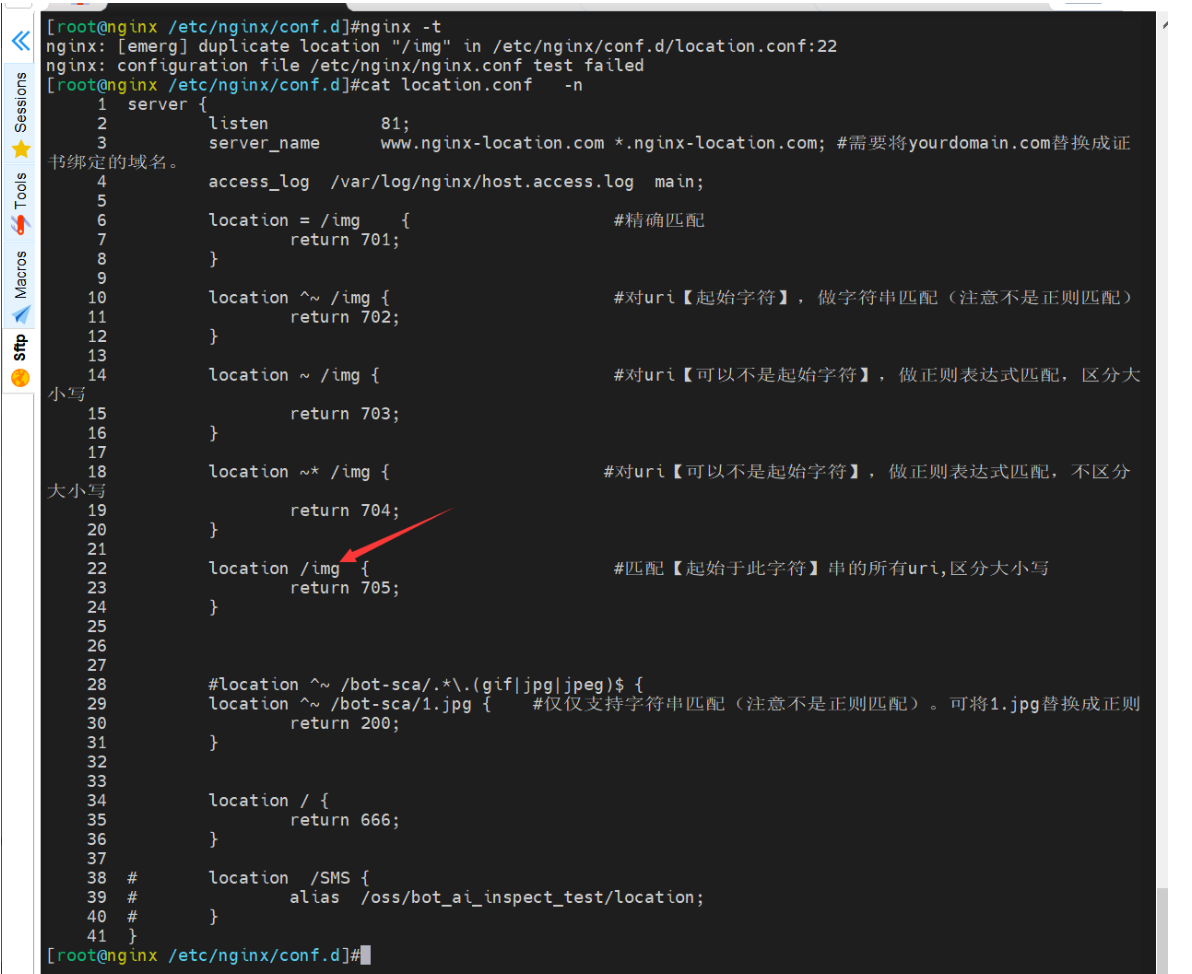Click commented "location /SMS" on line 38
The image size is (1192, 974).
point(280,877)
